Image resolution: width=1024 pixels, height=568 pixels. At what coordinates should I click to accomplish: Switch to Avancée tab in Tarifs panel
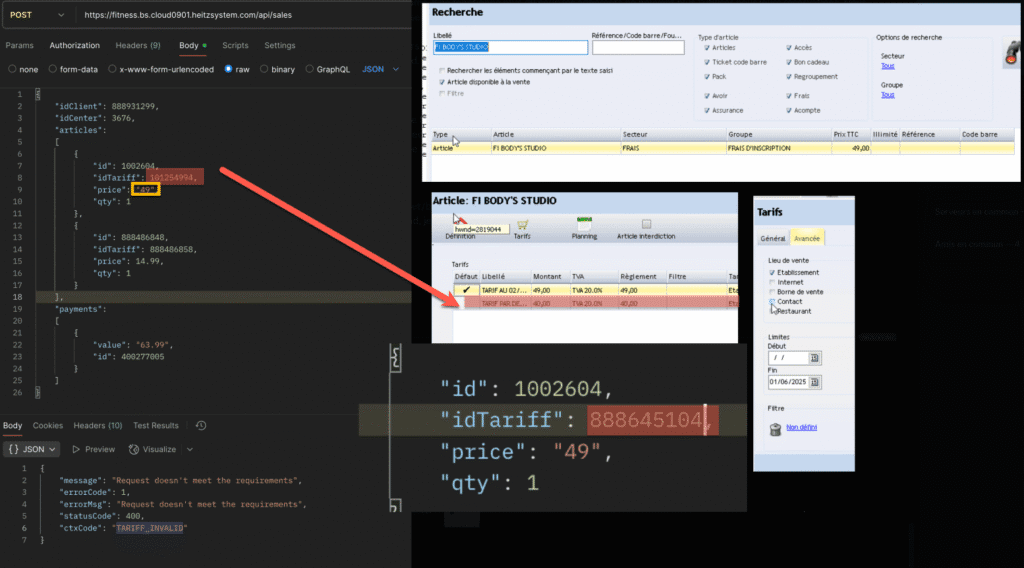pyautogui.click(x=807, y=238)
